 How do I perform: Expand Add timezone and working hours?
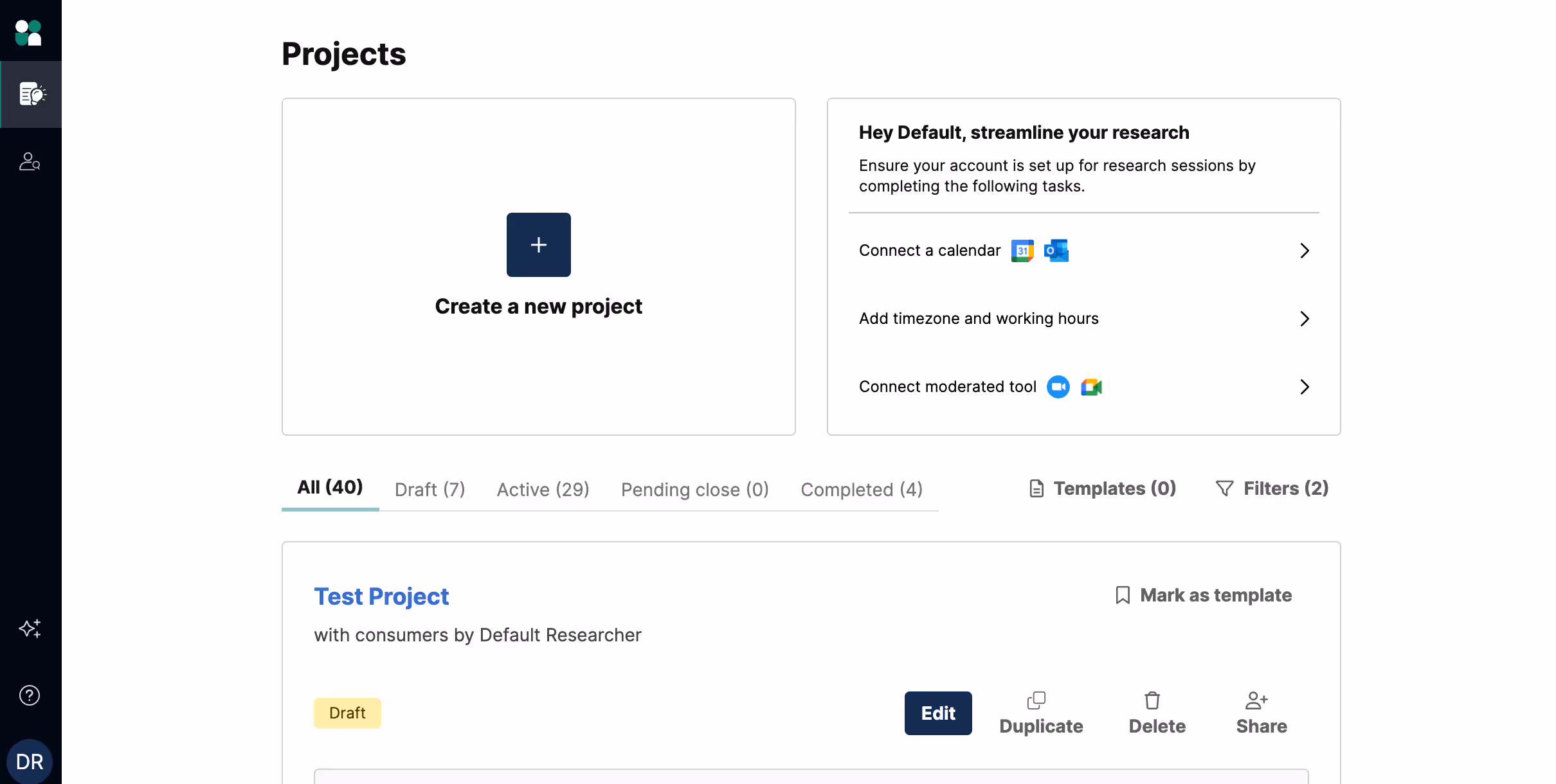coord(1304,319)
